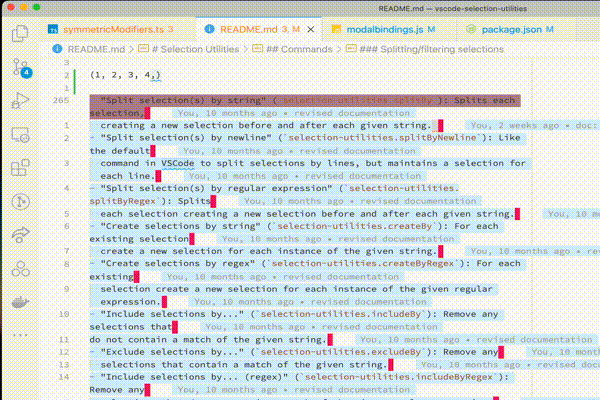Click `selection-utilities.splitByNewline` command text
The width and height of the screenshot is (600, 400).
click(x=383, y=138)
